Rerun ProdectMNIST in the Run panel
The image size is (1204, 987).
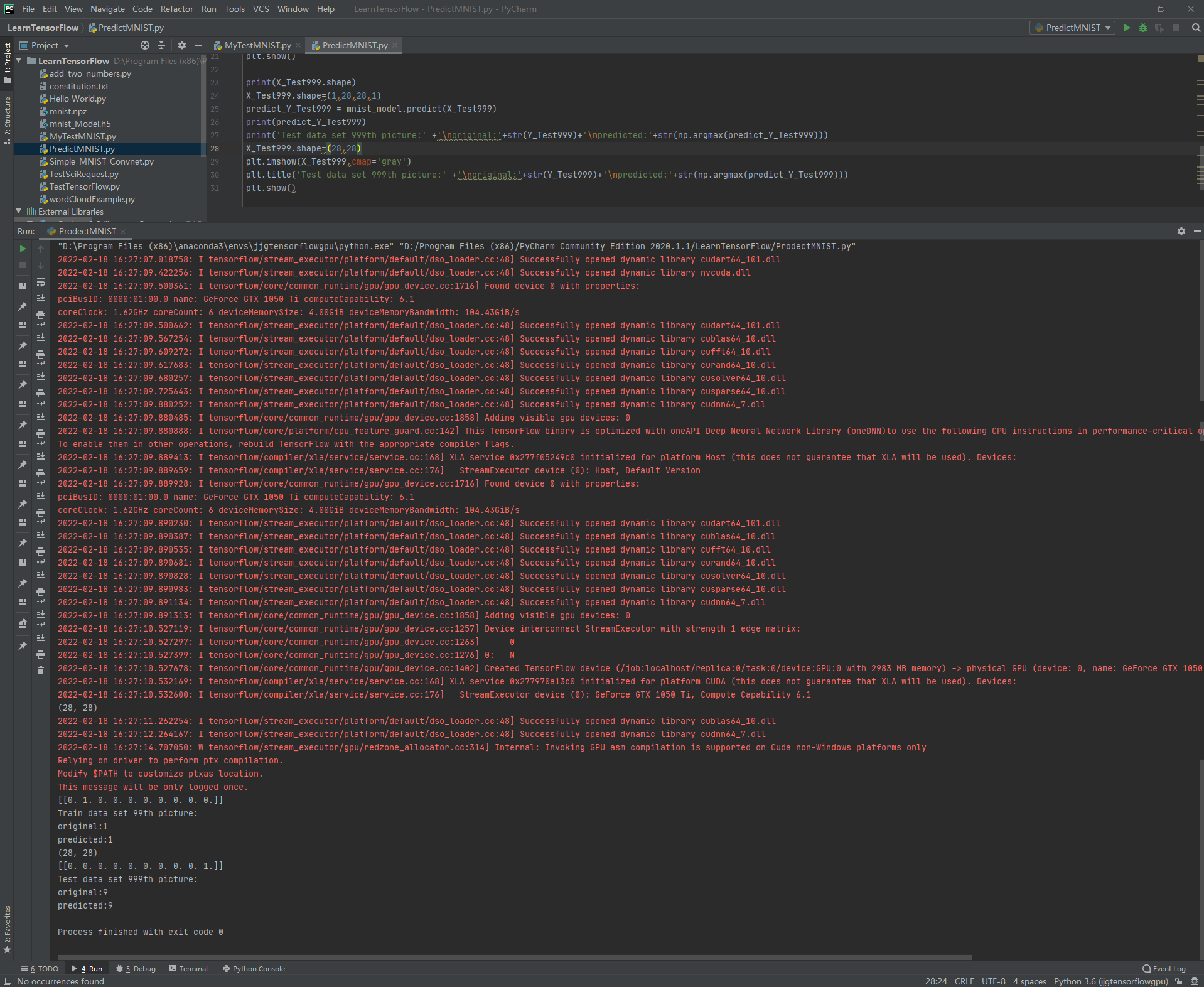point(23,249)
